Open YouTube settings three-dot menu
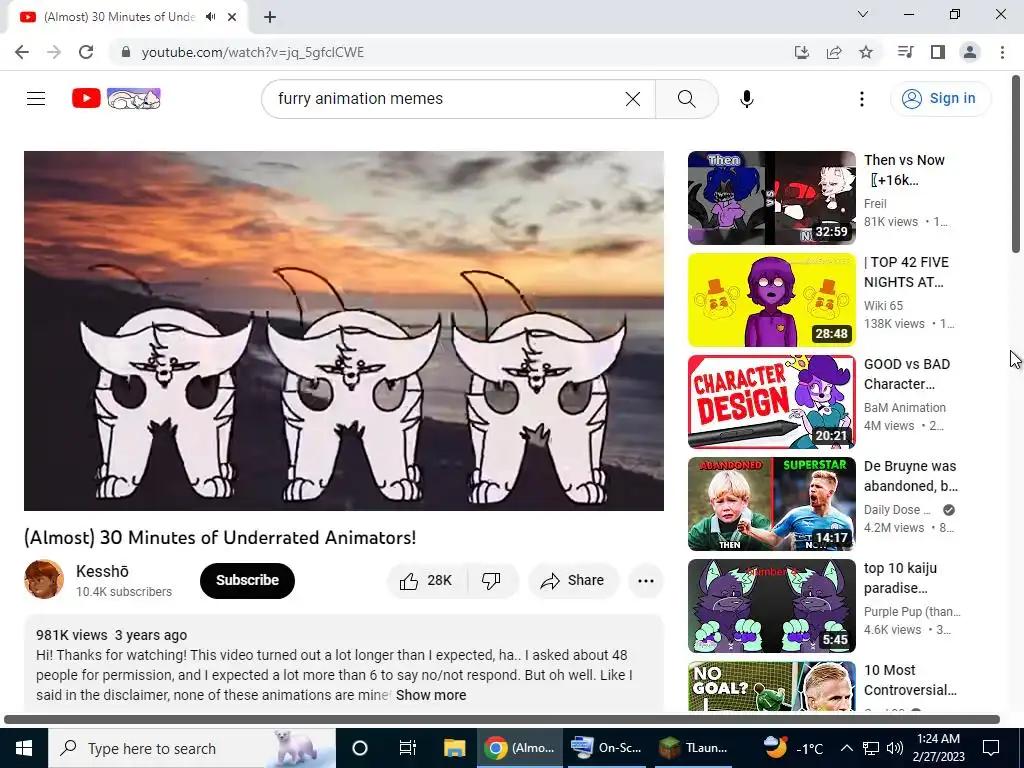 [861, 99]
